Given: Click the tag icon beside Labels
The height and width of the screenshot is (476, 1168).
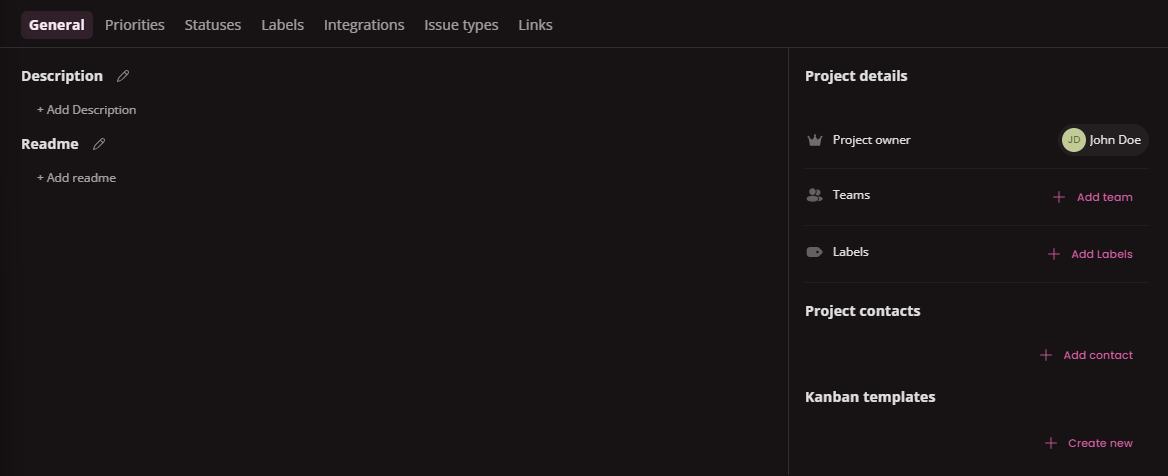Looking at the screenshot, I should coord(814,253).
